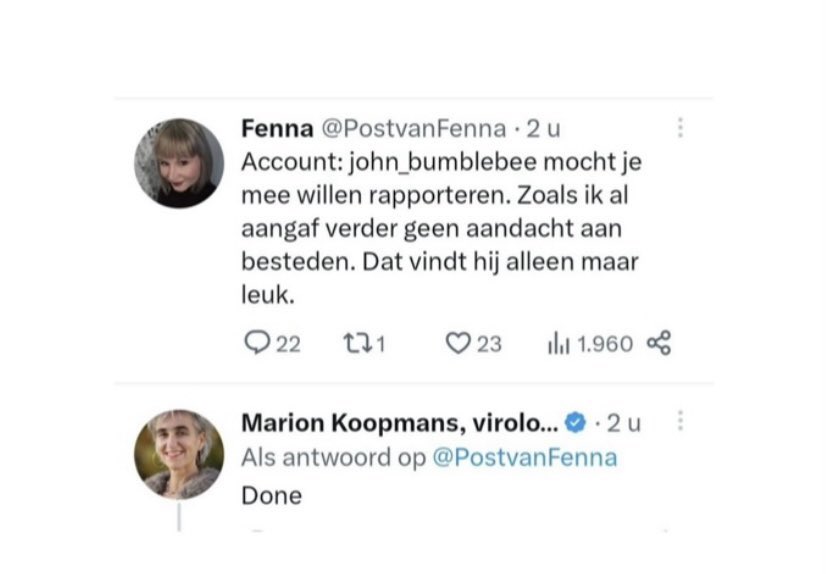
Task: Share Fenna's post using the share icon
Action: coord(658,344)
